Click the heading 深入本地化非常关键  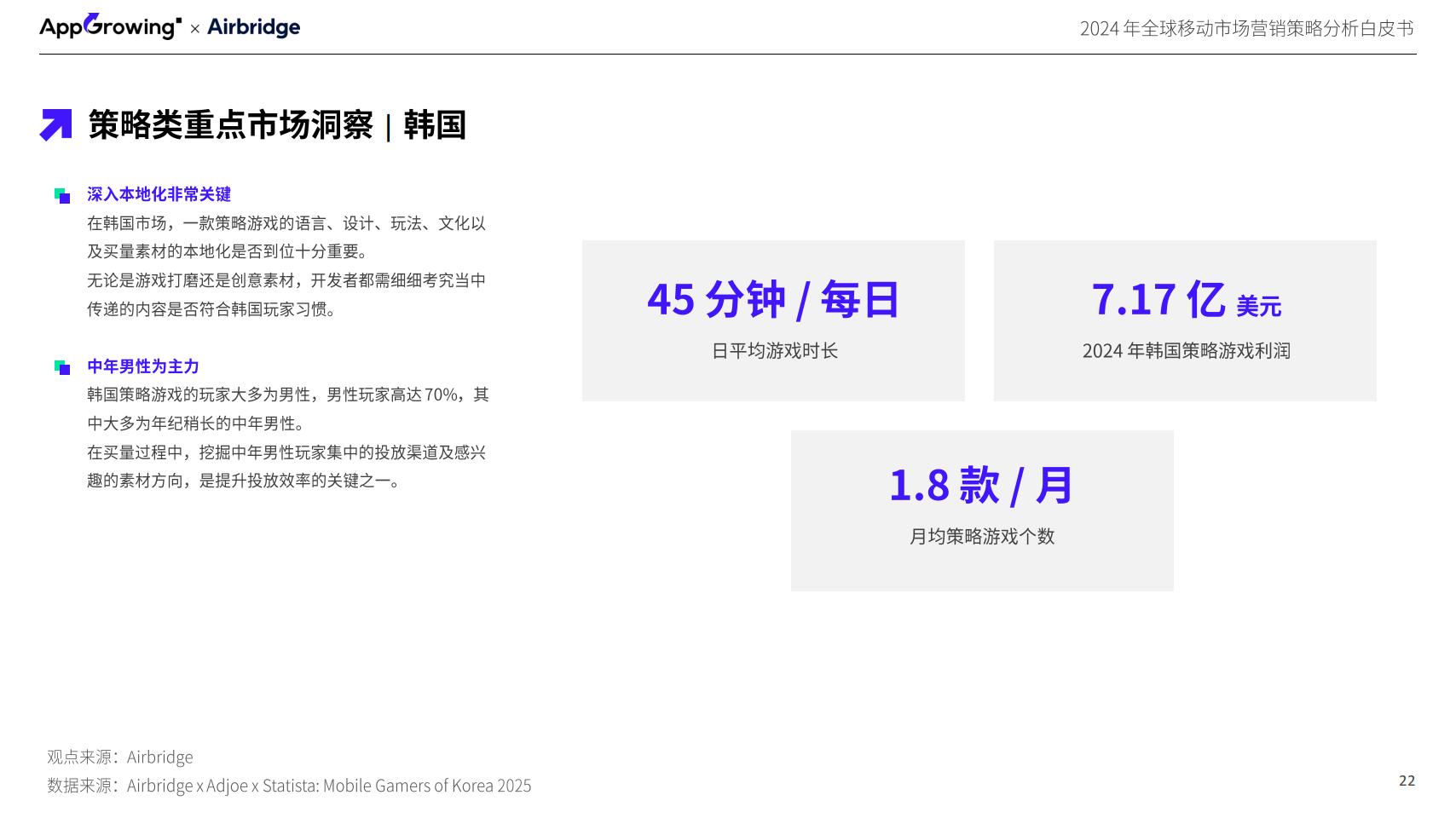[x=159, y=194]
